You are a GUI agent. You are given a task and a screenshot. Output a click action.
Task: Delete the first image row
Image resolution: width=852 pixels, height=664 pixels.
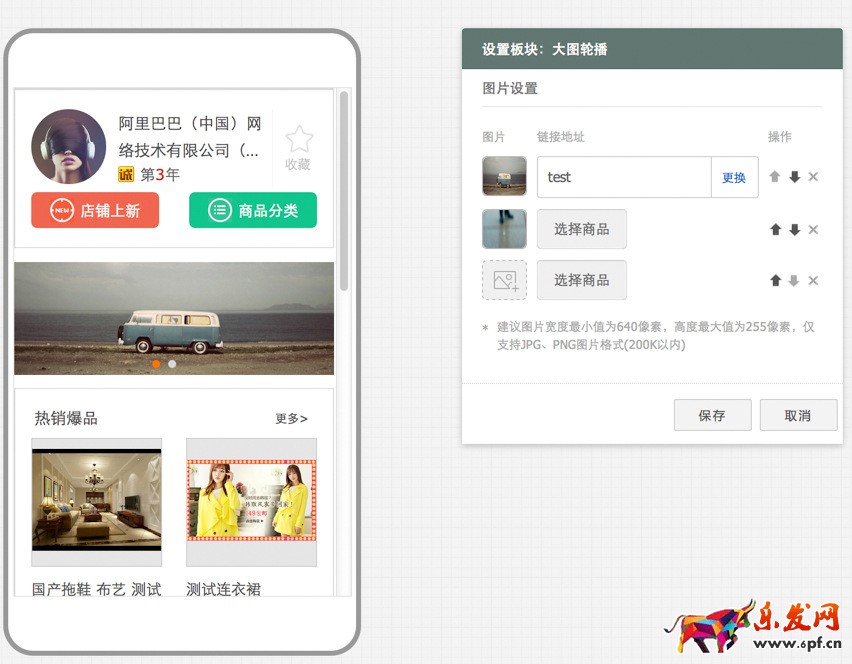pyautogui.click(x=813, y=177)
